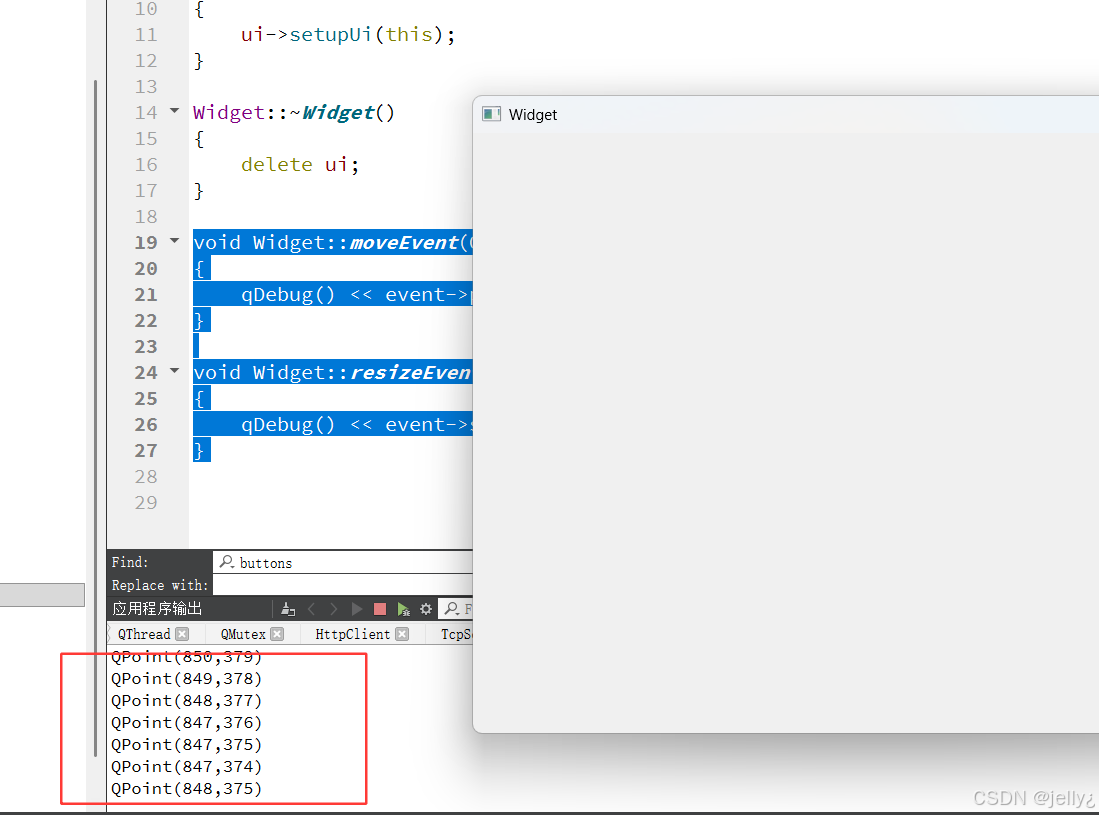The height and width of the screenshot is (815, 1099).
Task: Go to previous output item arrow
Action: tap(312, 609)
